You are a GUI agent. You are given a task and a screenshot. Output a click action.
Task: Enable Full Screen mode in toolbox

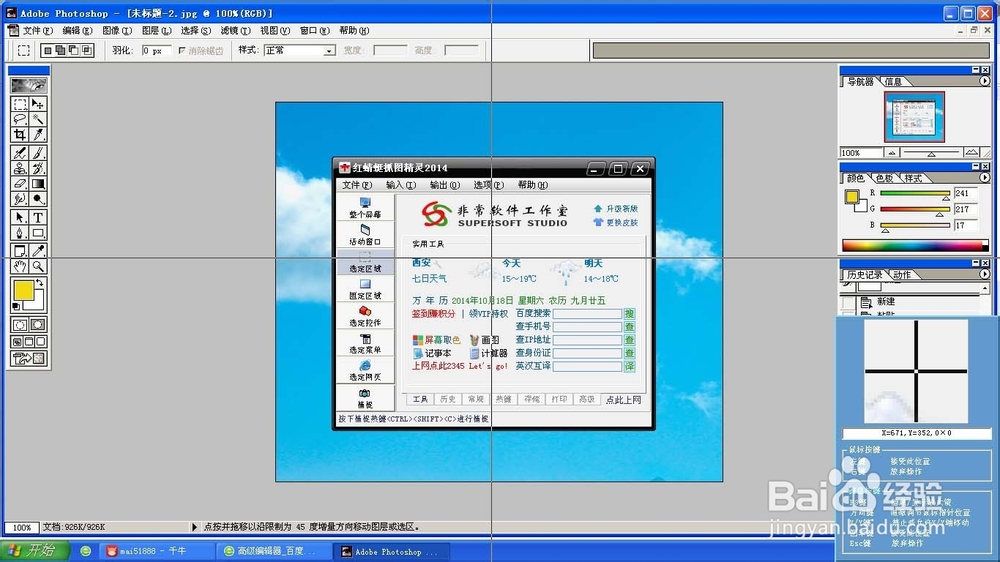(x=40, y=342)
